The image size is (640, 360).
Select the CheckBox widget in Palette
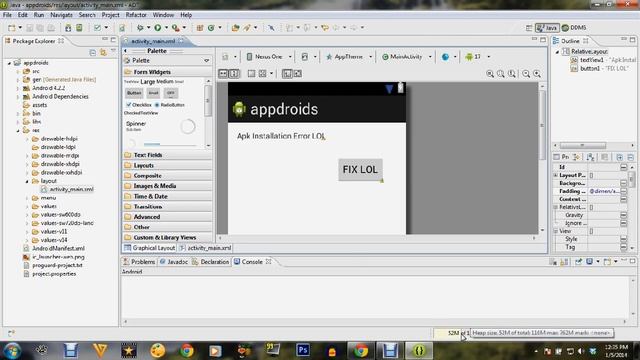point(139,105)
